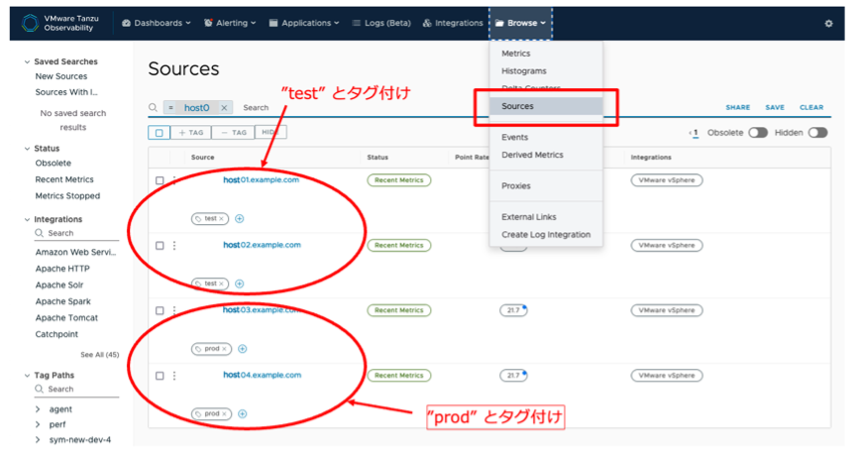The image size is (864, 461).
Task: Toggle the Obsolete switch on
Action: pos(758,133)
